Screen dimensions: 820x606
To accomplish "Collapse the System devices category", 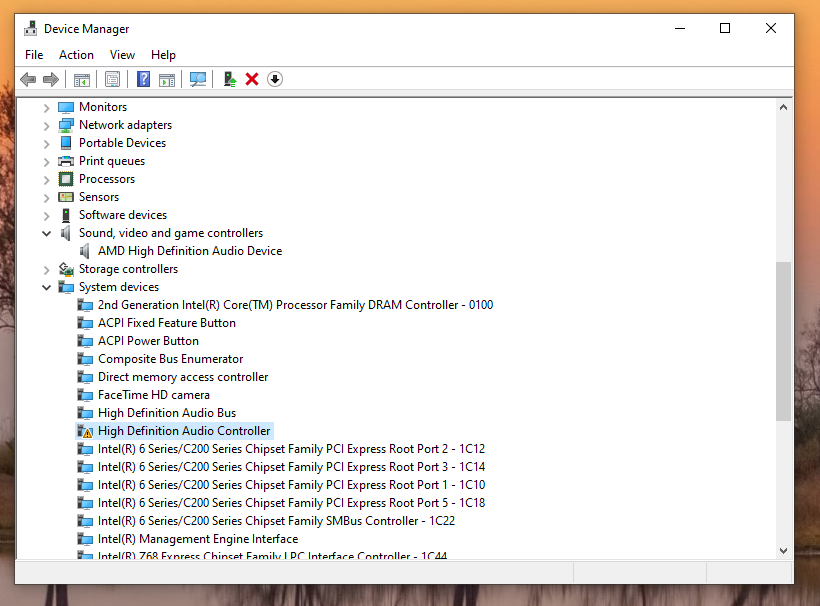I will [47, 287].
